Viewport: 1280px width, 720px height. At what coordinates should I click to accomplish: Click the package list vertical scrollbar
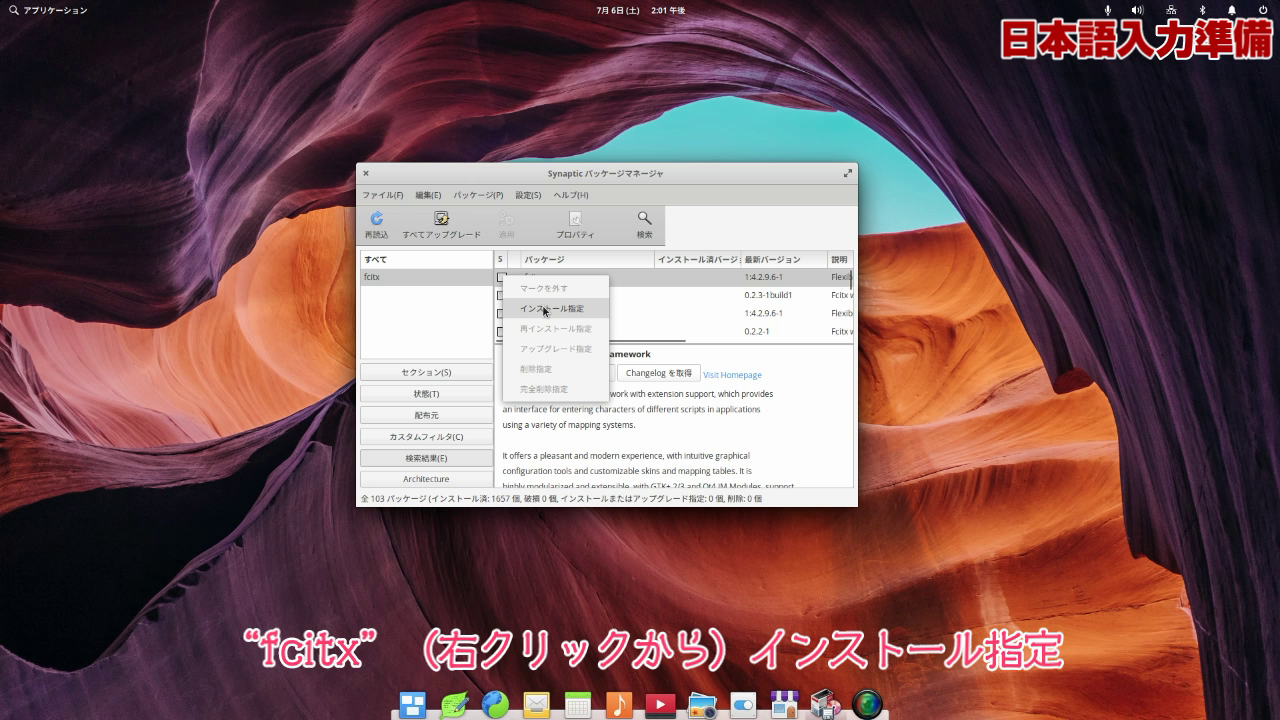tap(851, 280)
